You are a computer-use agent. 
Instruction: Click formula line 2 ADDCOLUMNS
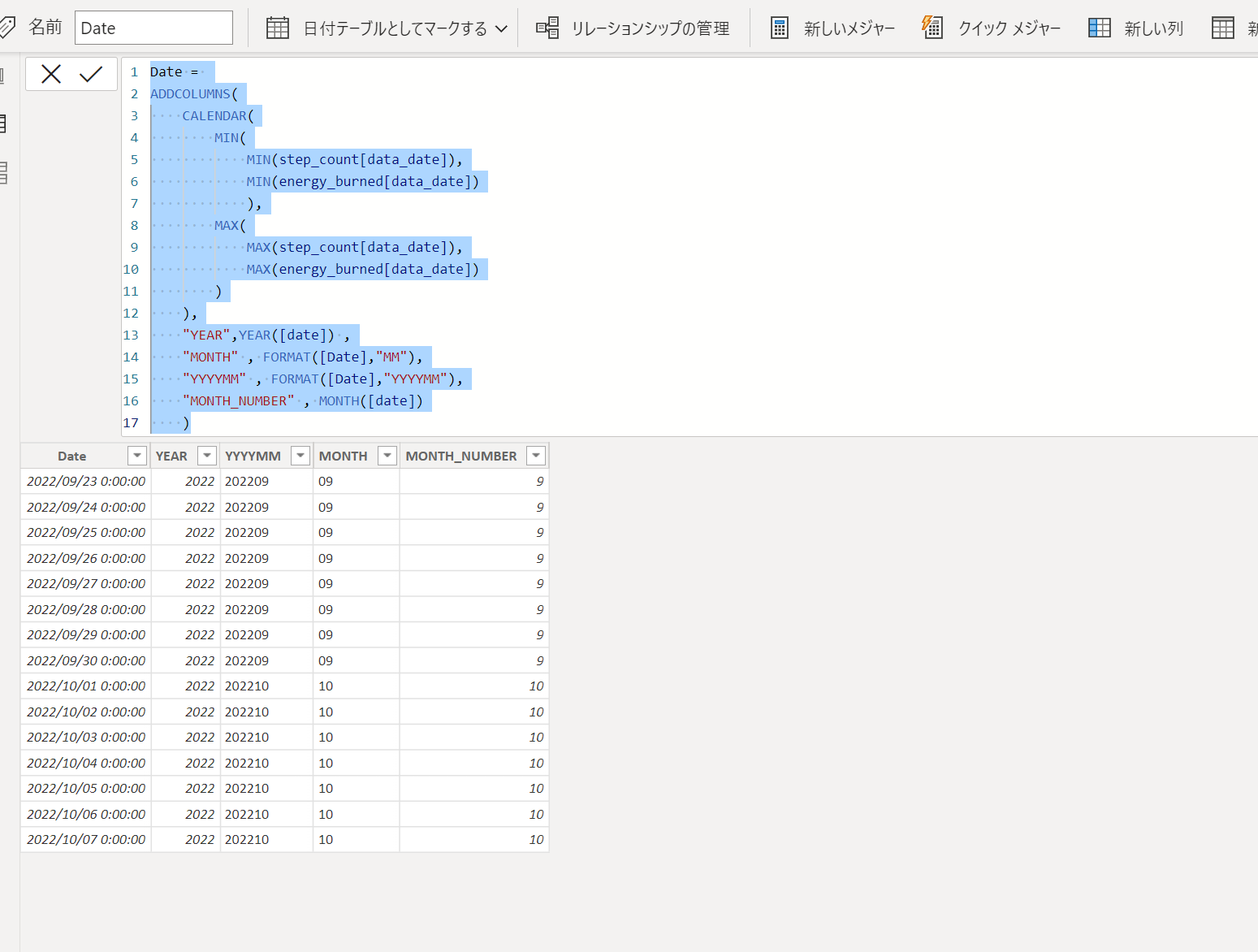194,93
